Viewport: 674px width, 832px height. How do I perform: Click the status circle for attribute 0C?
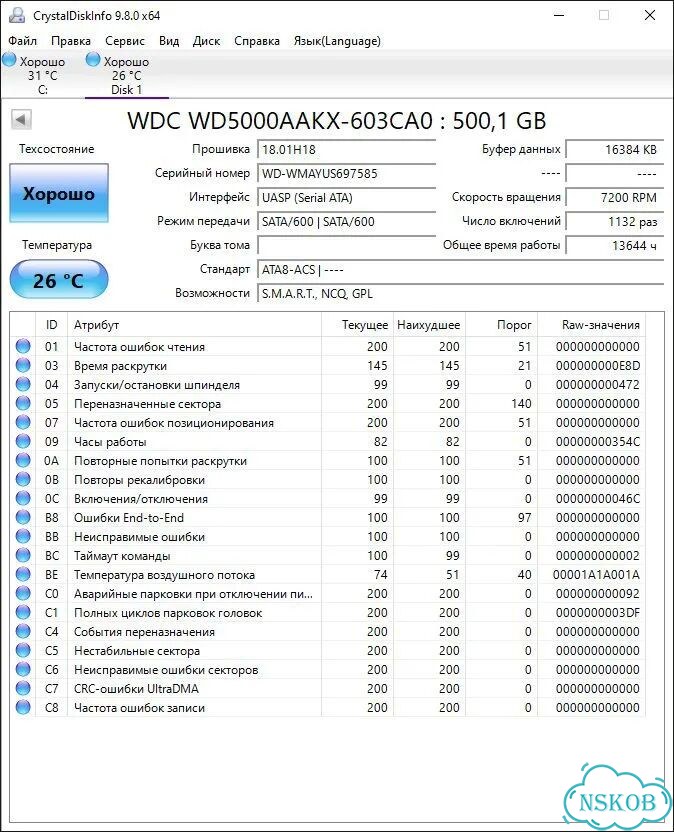23,499
